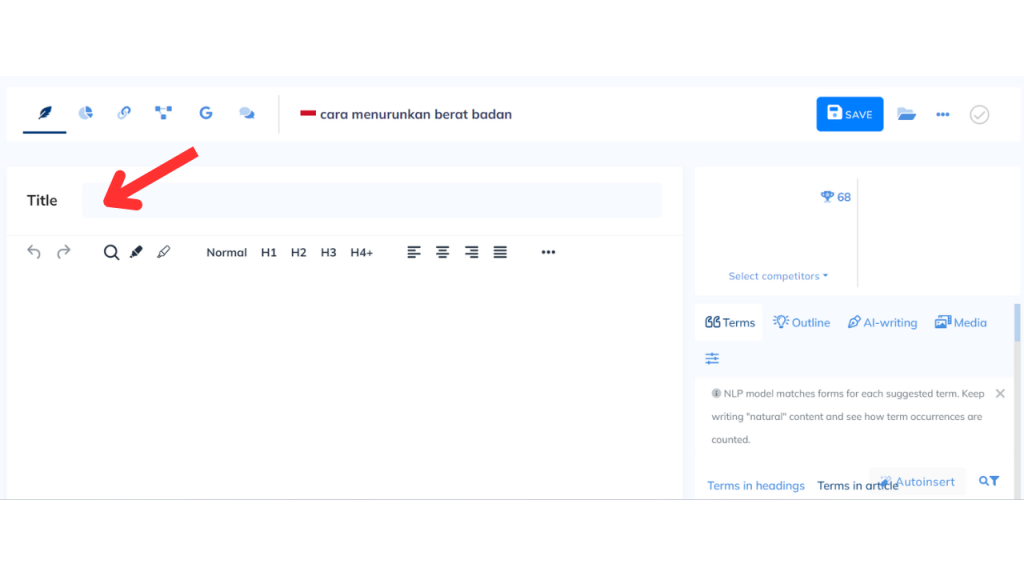This screenshot has width=1024, height=576.
Task: Click the SAVE button
Action: (x=849, y=114)
